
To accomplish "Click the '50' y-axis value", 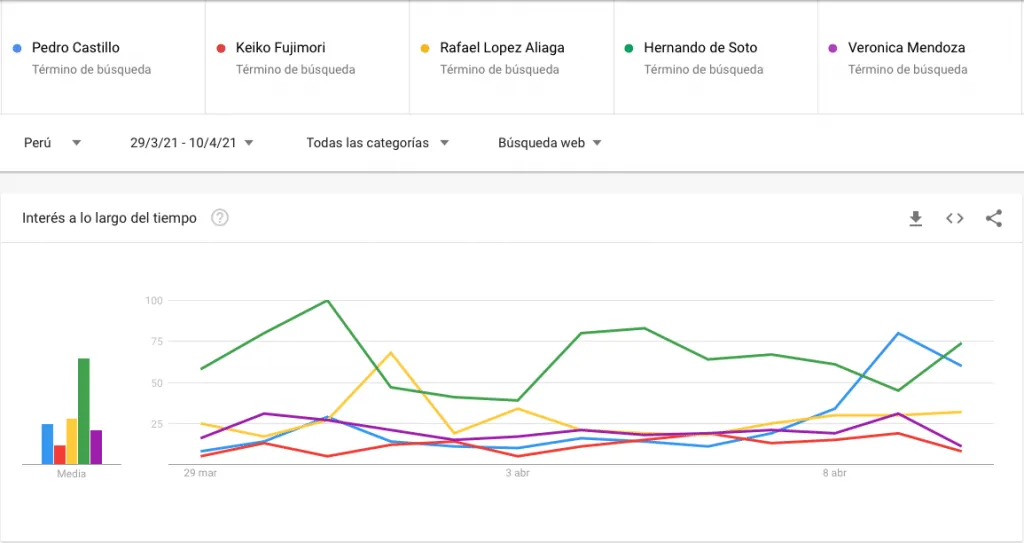I will click(156, 383).
